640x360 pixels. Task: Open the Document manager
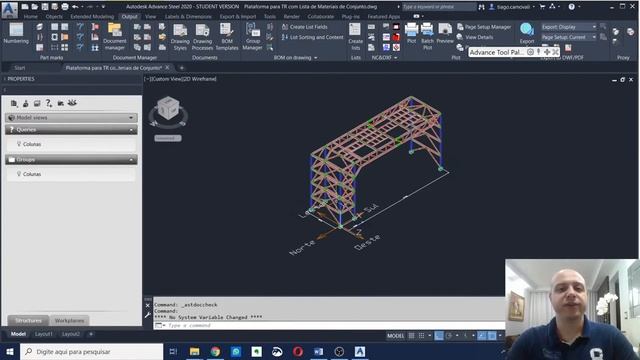115,36
